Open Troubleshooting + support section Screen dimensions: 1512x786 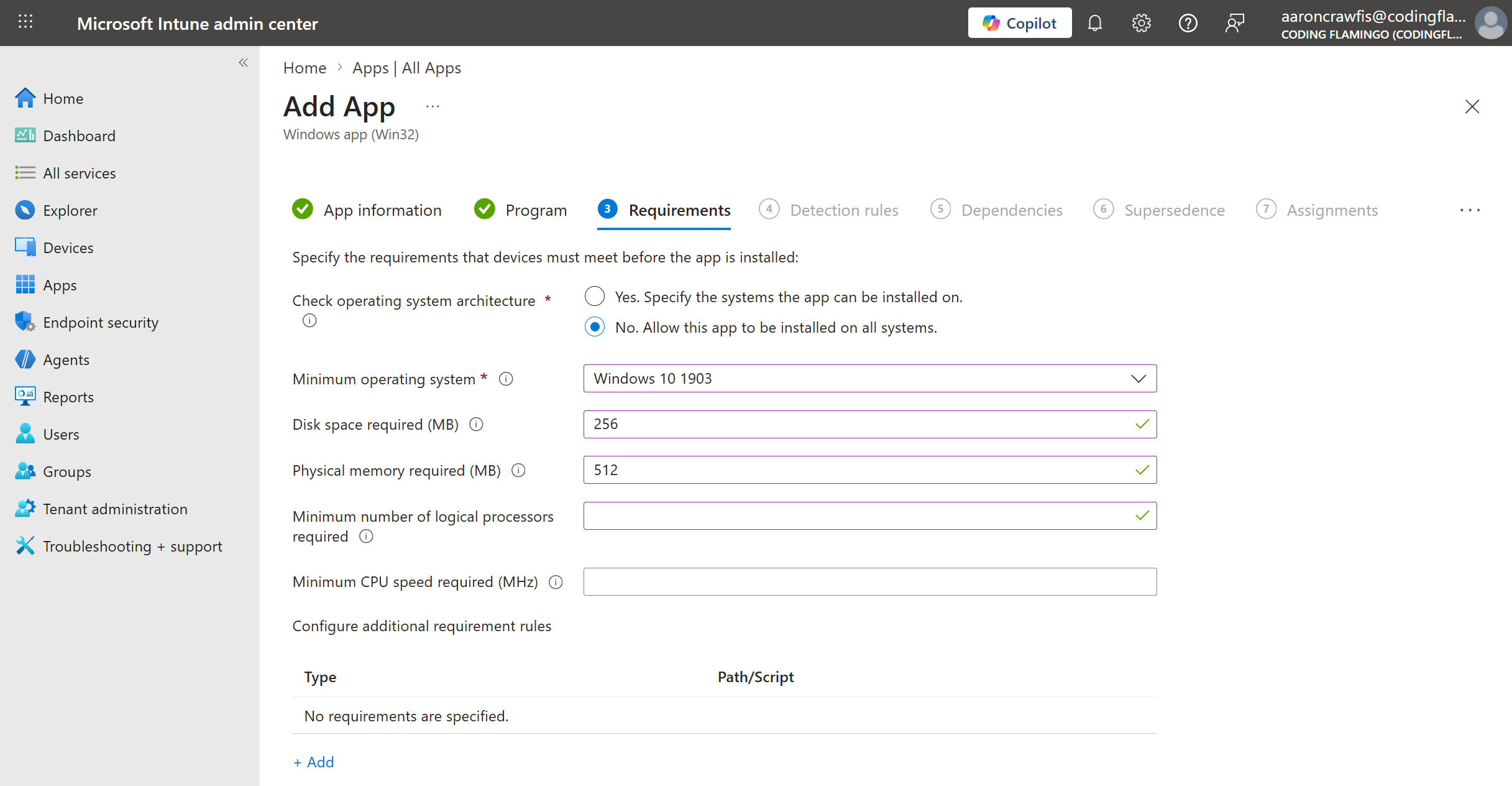coord(132,546)
